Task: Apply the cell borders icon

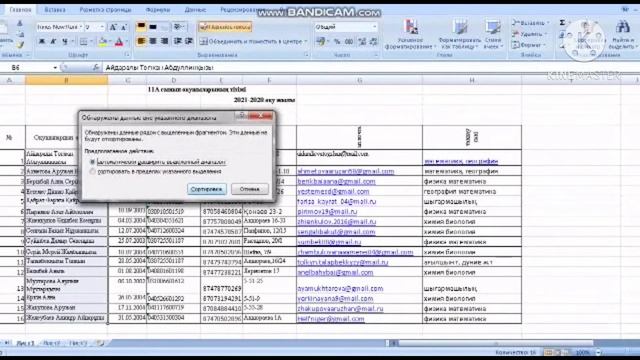Action: coord(83,42)
